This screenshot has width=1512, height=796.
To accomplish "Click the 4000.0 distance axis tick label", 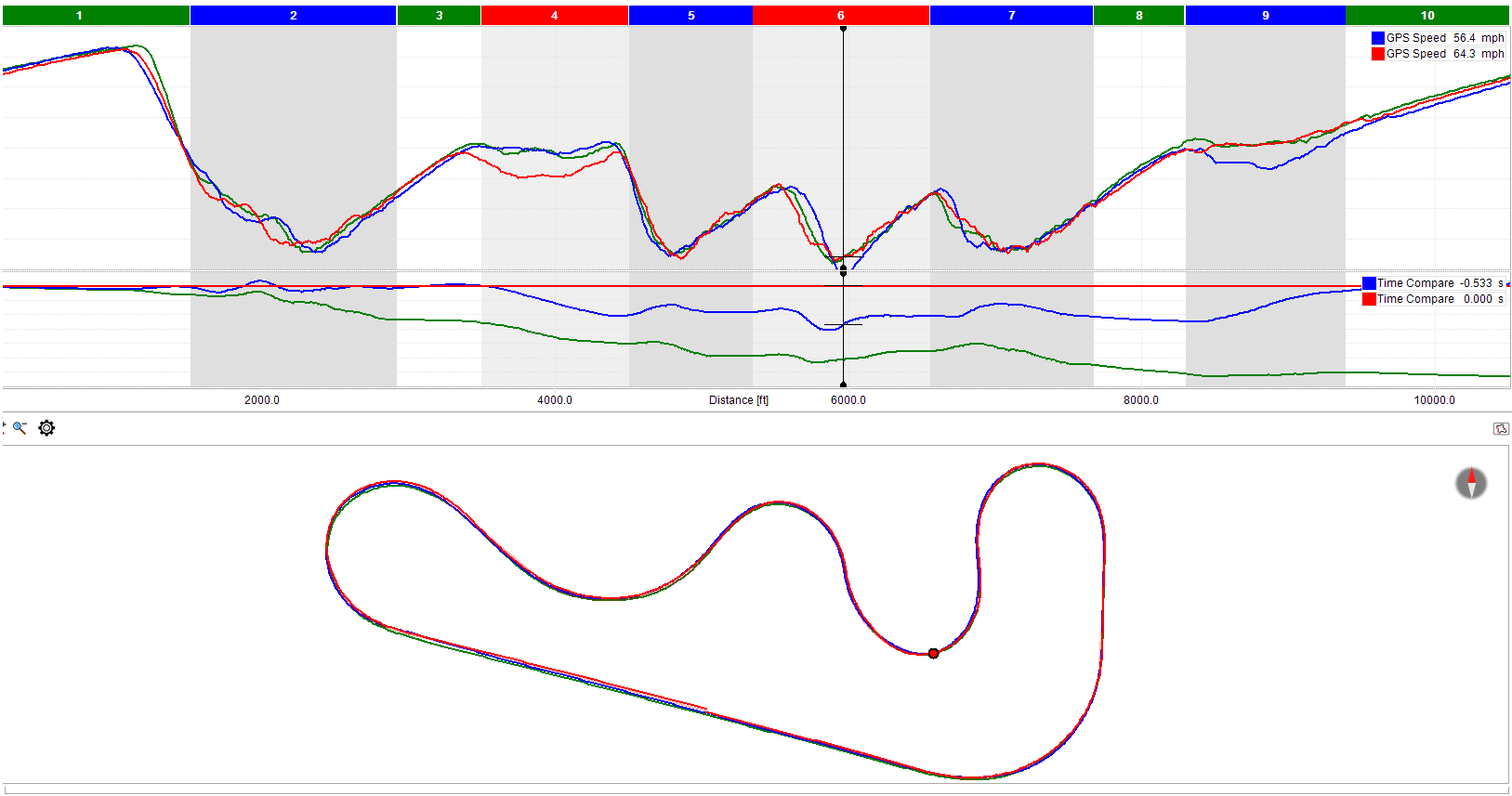I will pyautogui.click(x=555, y=400).
